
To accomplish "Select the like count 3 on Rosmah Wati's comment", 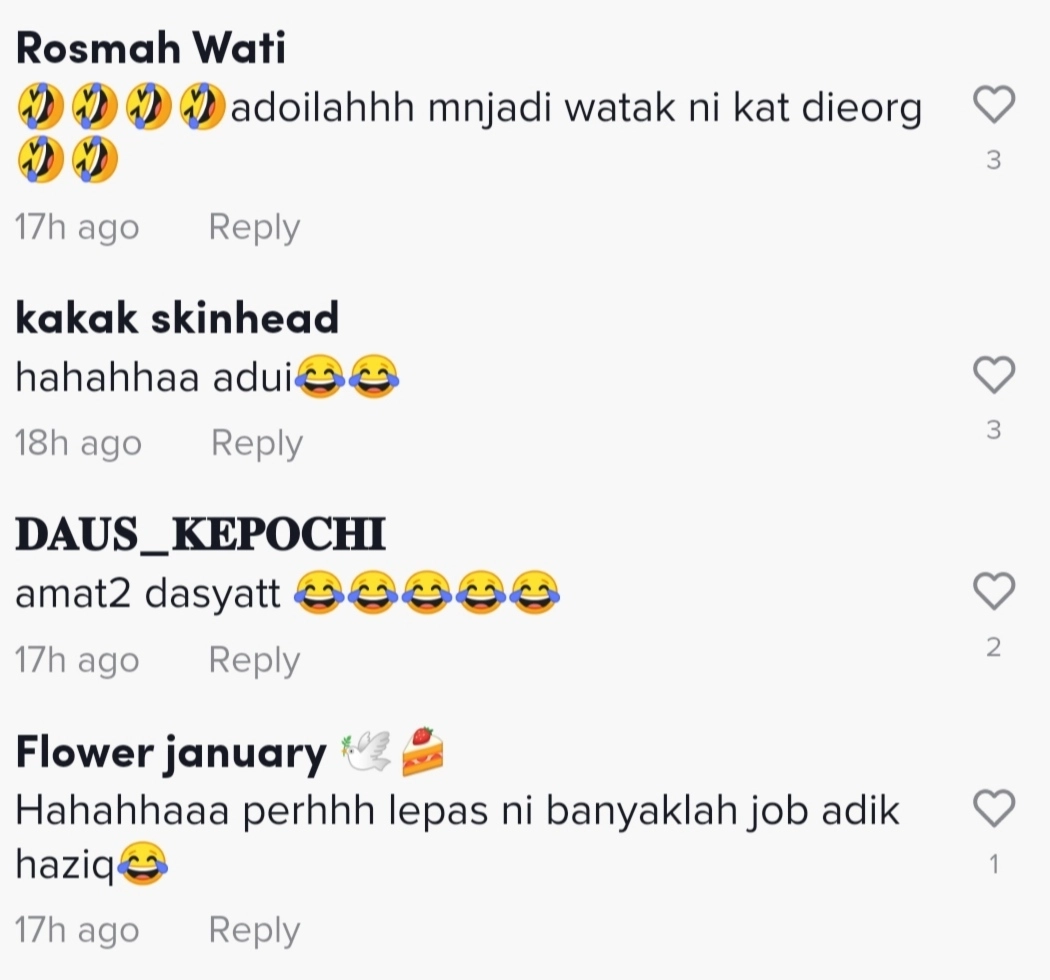I will (994, 160).
